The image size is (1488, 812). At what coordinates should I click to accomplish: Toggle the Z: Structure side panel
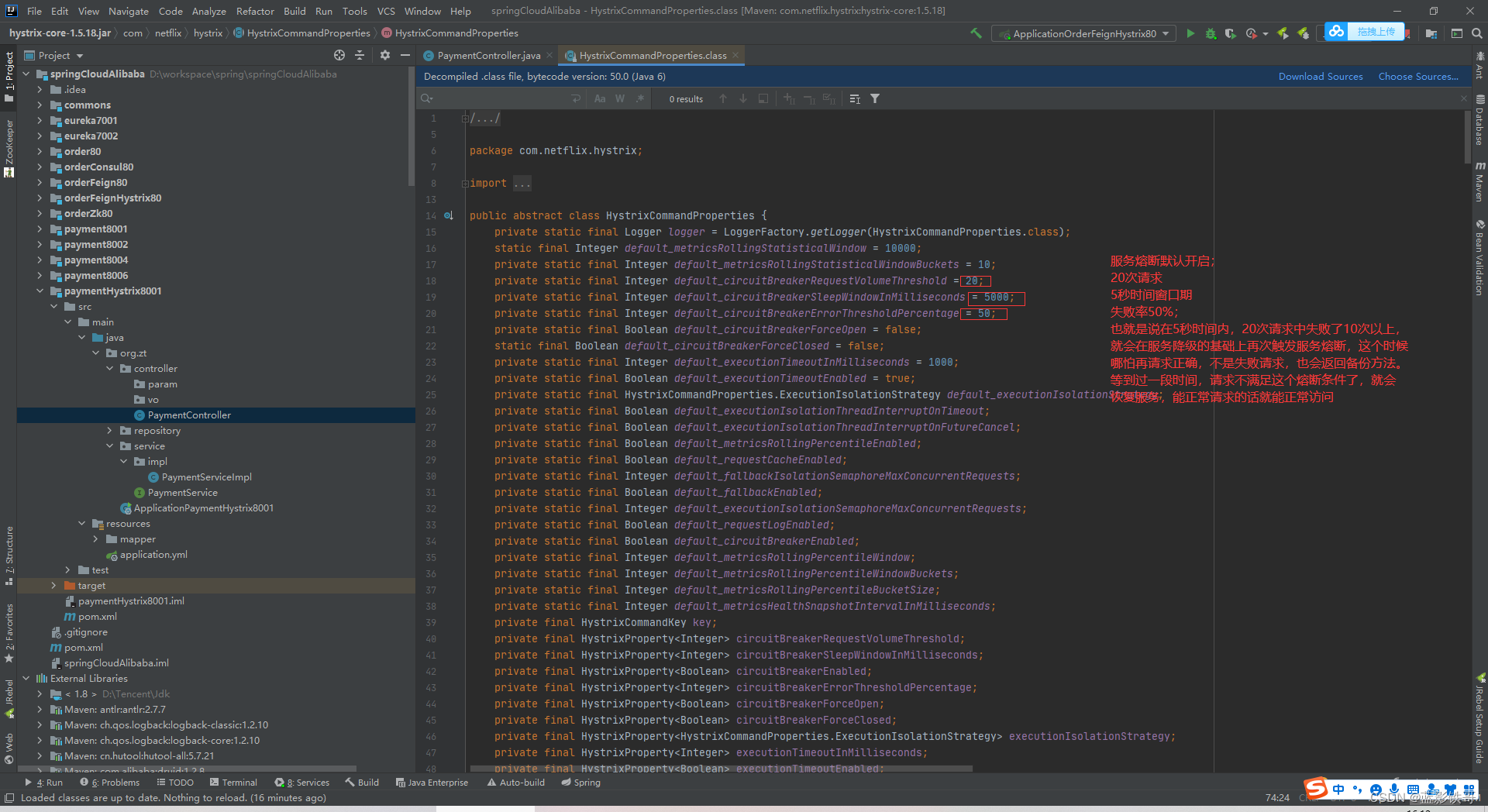(x=9, y=555)
